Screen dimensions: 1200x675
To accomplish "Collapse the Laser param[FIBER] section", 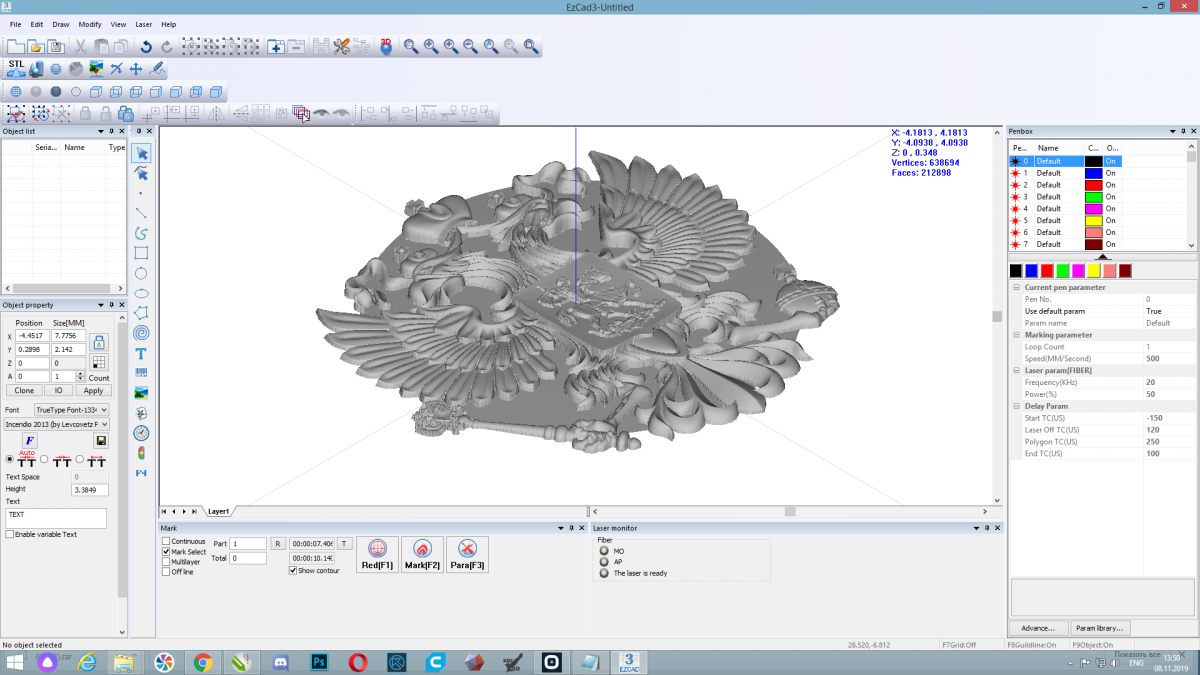I will (1016, 370).
